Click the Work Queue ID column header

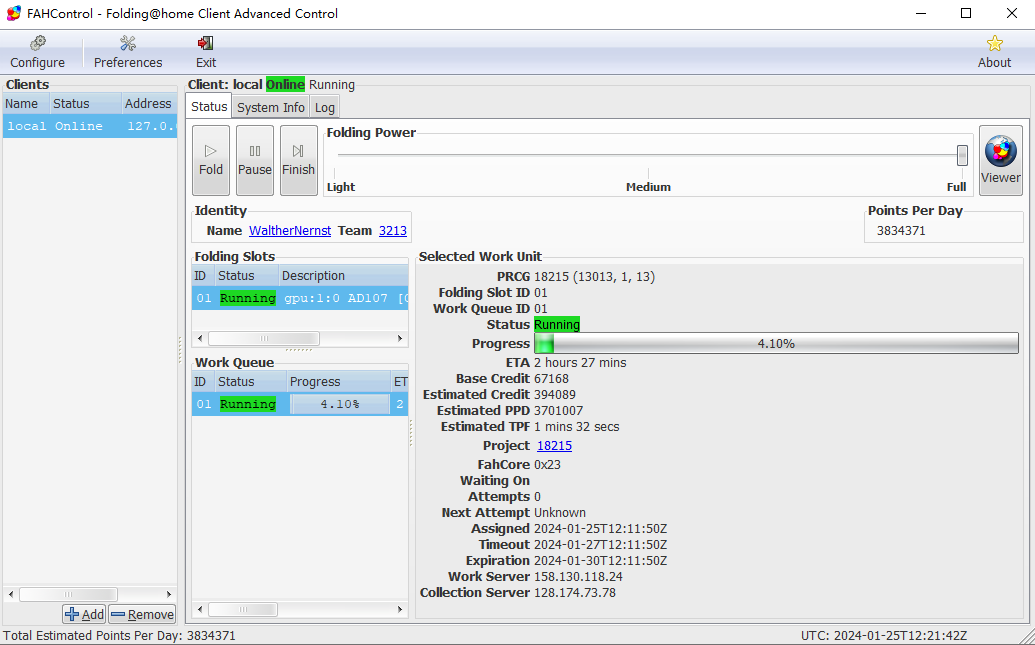(203, 382)
